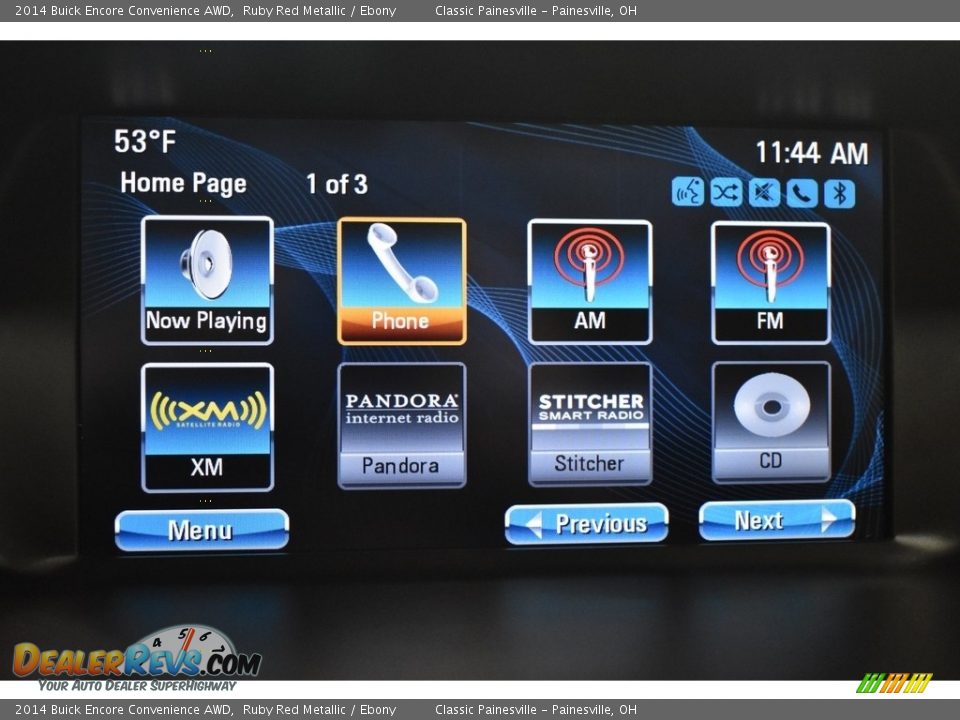Open the Menu button
Screen dimensions: 960x720
click(201, 530)
